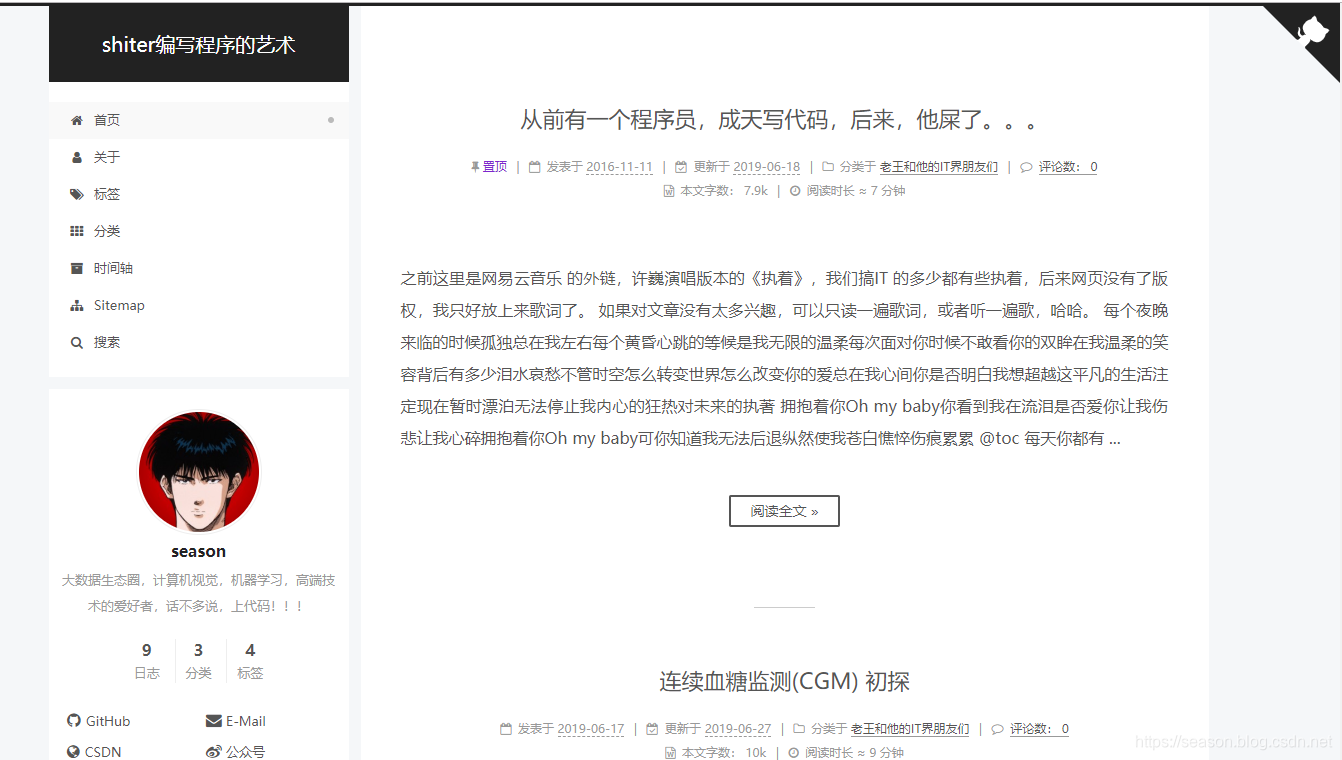Click the tag icon beside 标签
1342x760 pixels.
76,194
